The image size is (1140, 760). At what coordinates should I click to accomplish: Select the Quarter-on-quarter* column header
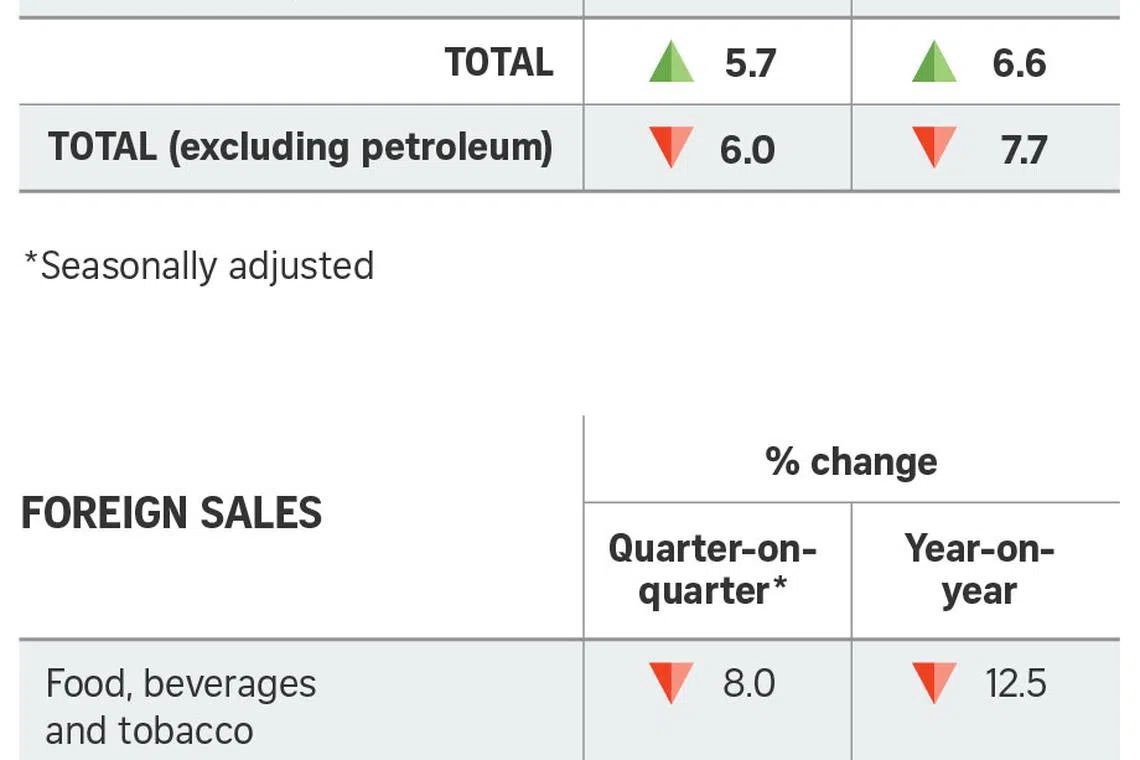pyautogui.click(x=713, y=570)
